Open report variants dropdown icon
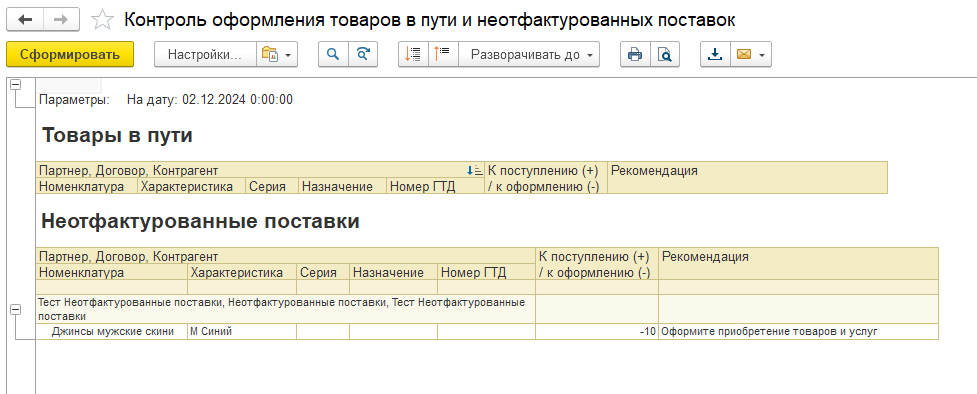 (x=277, y=54)
